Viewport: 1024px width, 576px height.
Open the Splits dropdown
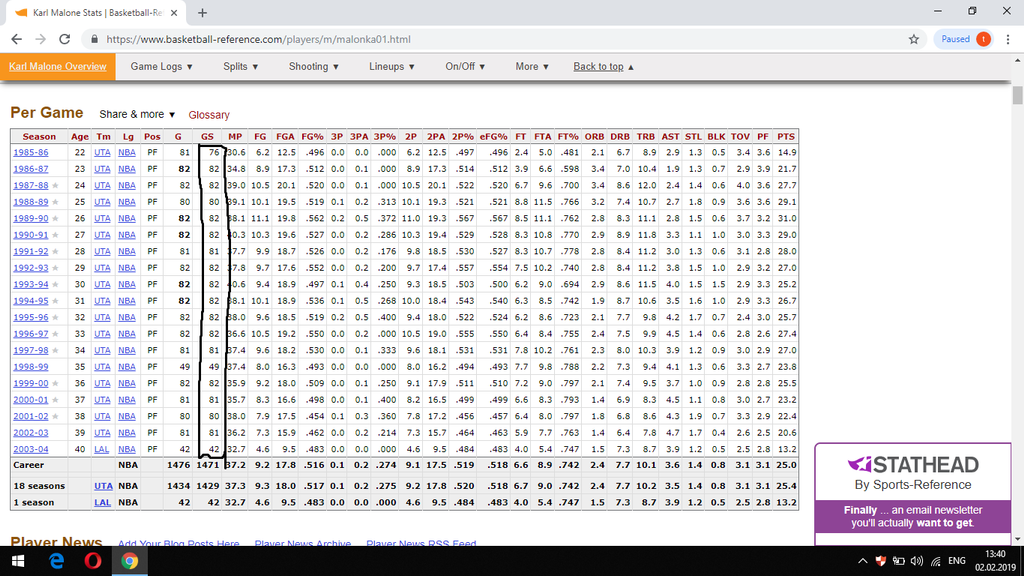[x=240, y=67]
